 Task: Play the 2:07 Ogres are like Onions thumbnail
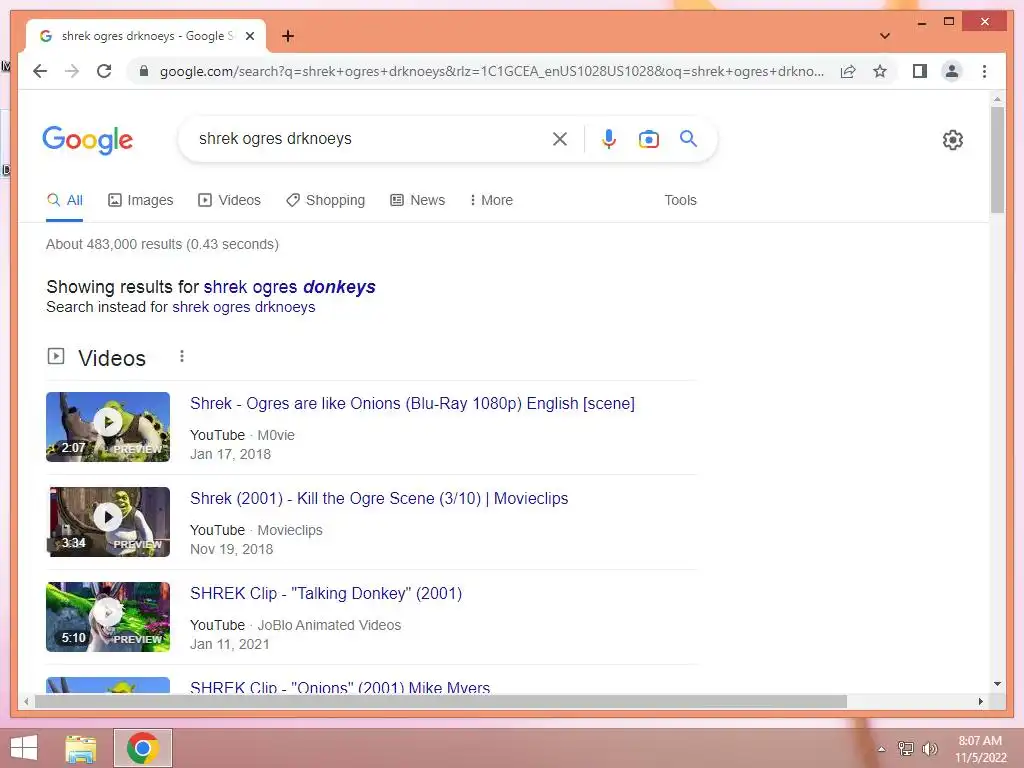coord(108,426)
